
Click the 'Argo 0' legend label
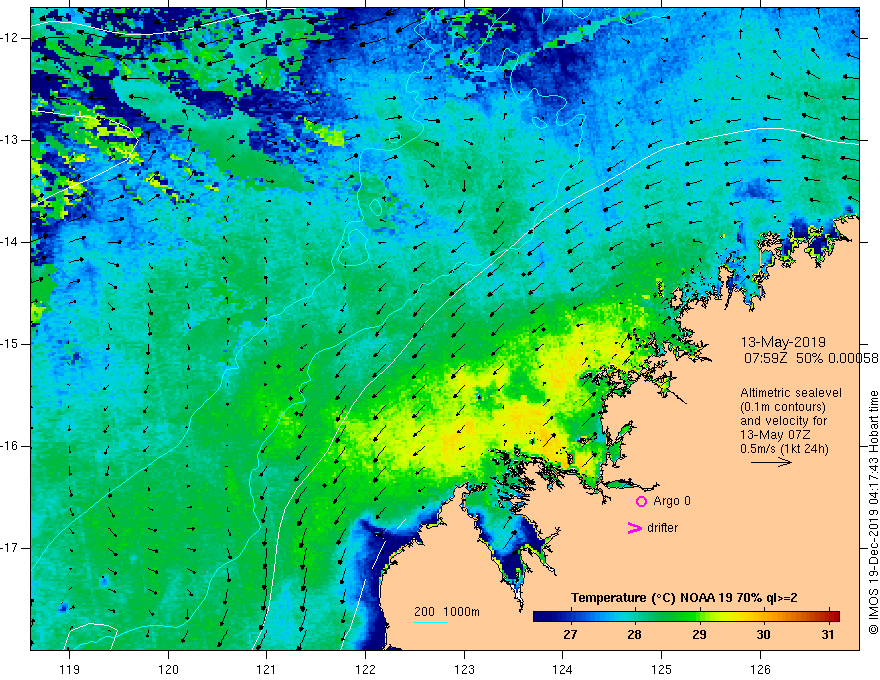[672, 501]
